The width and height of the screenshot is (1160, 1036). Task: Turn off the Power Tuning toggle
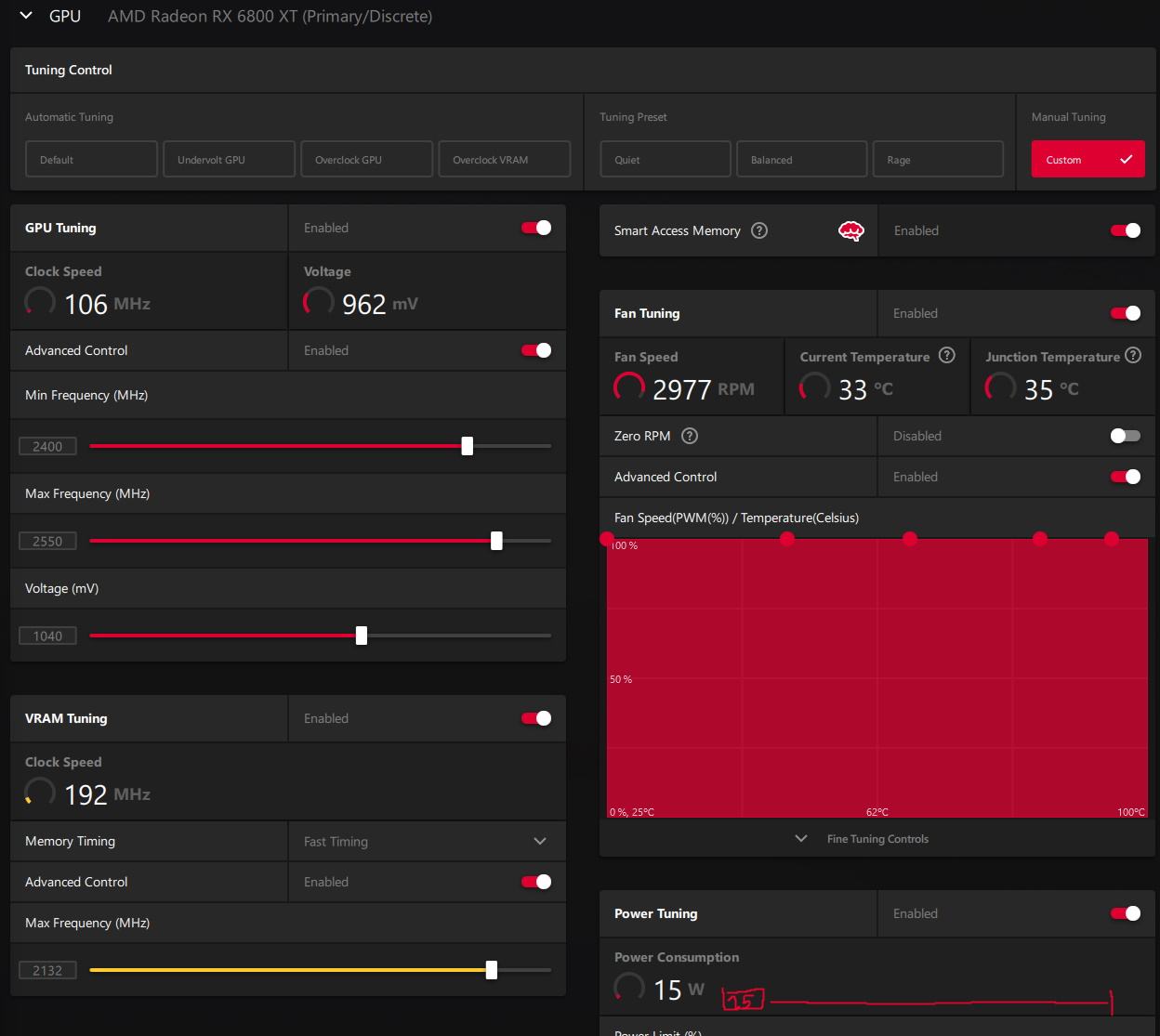tap(1126, 913)
